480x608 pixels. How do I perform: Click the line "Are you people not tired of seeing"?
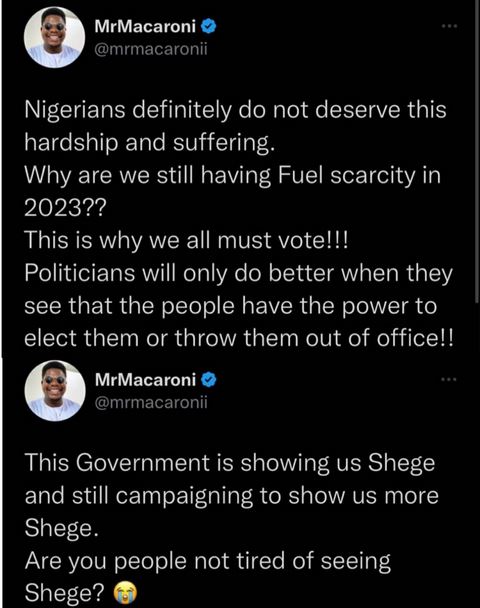click(208, 561)
